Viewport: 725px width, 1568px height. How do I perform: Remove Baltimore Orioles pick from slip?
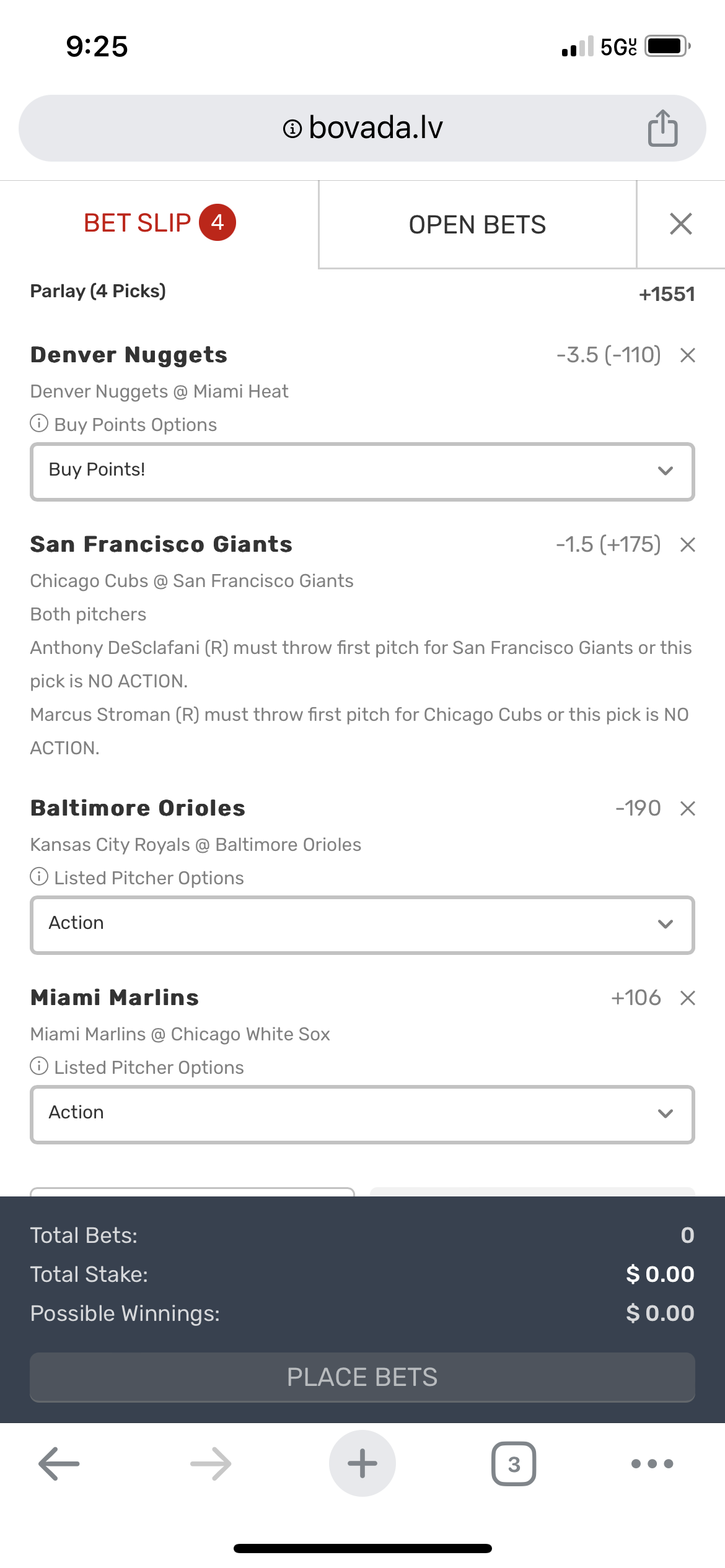tap(687, 809)
